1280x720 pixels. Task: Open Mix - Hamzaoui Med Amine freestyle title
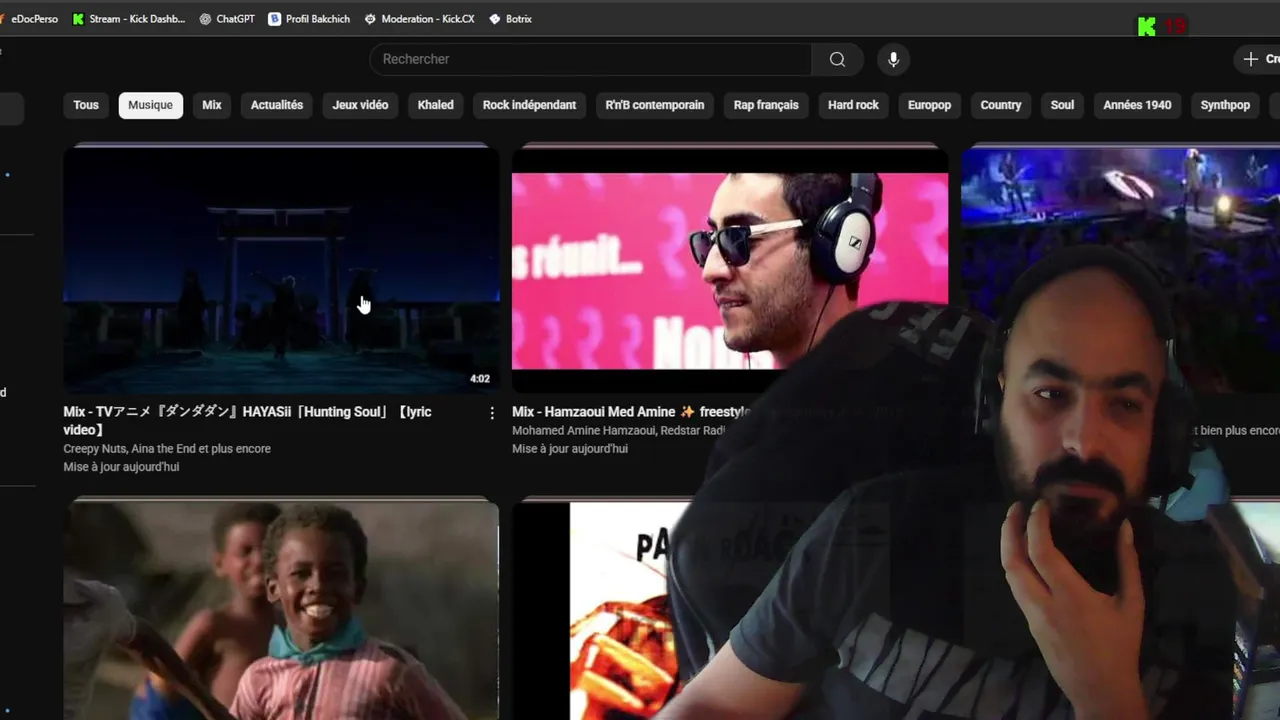[x=631, y=412]
